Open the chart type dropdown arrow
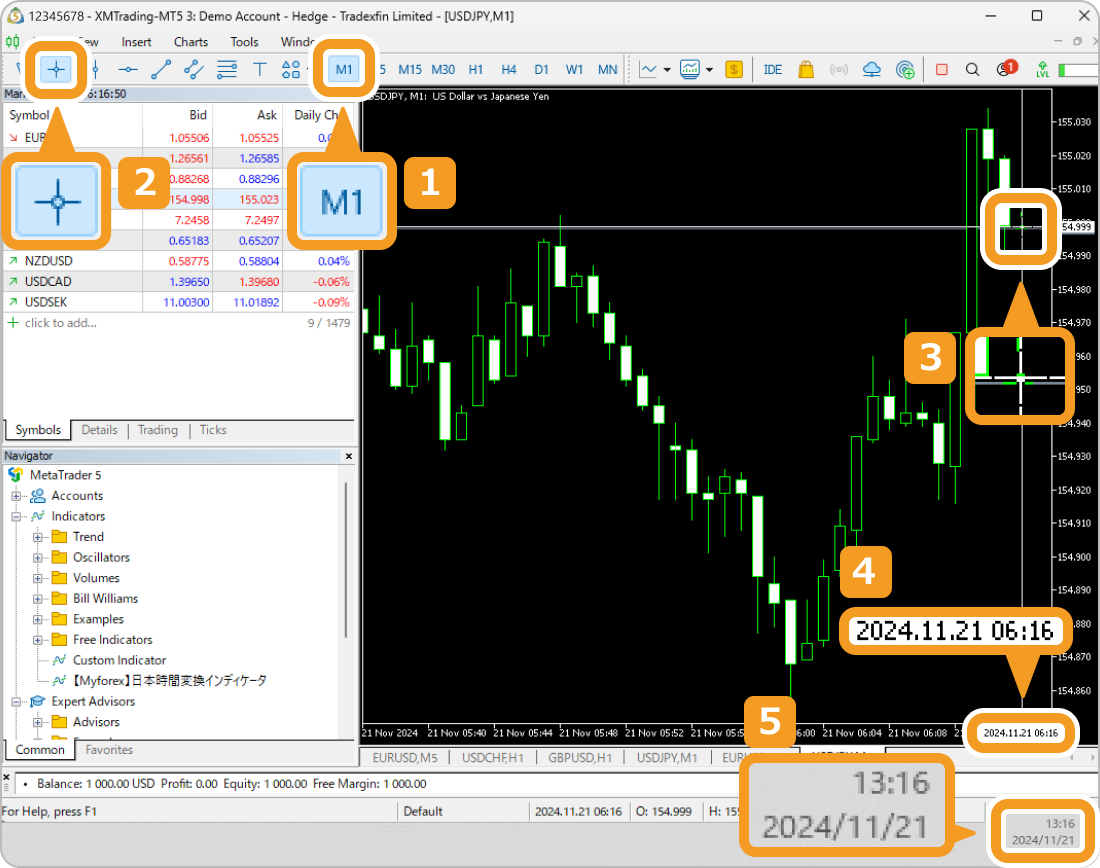 (666, 69)
